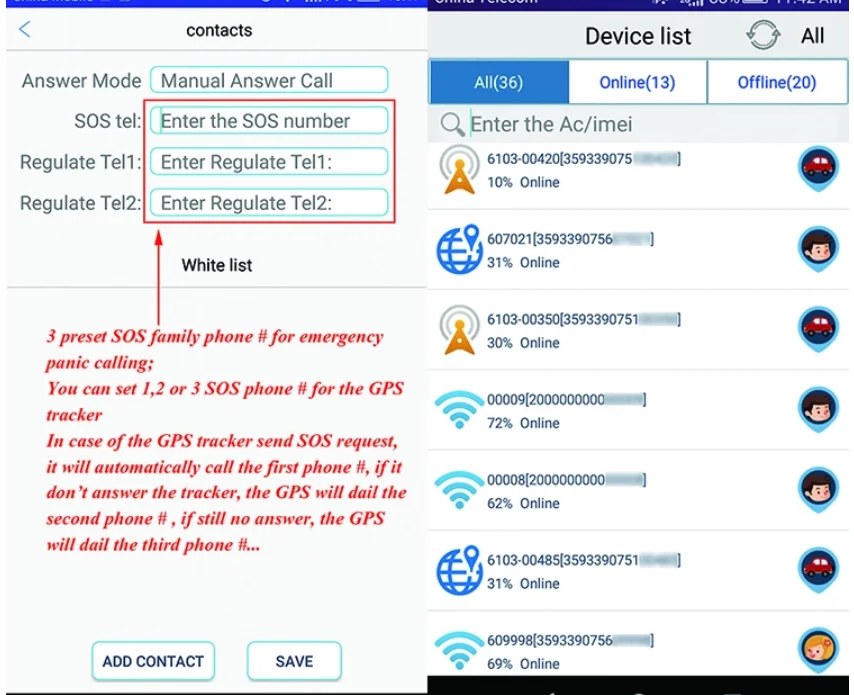Click the 'Answer Mode' label
This screenshot has width=854, height=695.
81,81
